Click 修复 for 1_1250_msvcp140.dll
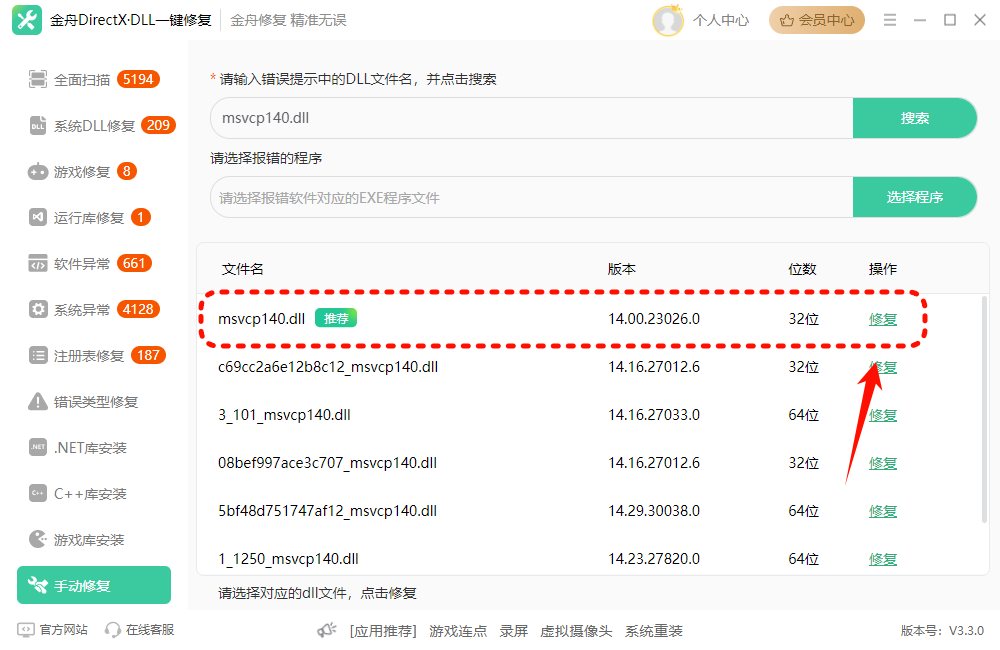 tap(883, 559)
